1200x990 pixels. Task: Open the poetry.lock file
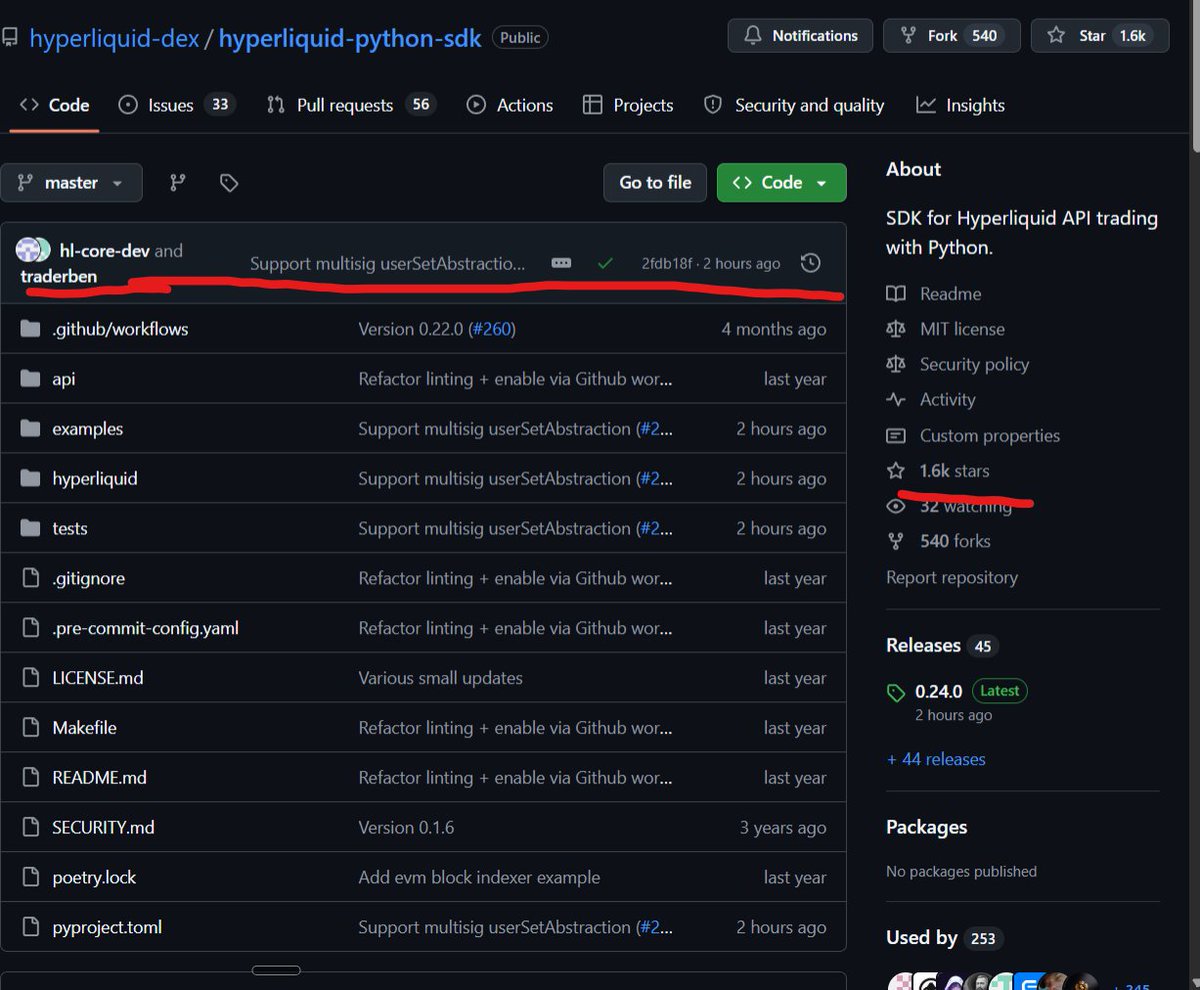[94, 878]
